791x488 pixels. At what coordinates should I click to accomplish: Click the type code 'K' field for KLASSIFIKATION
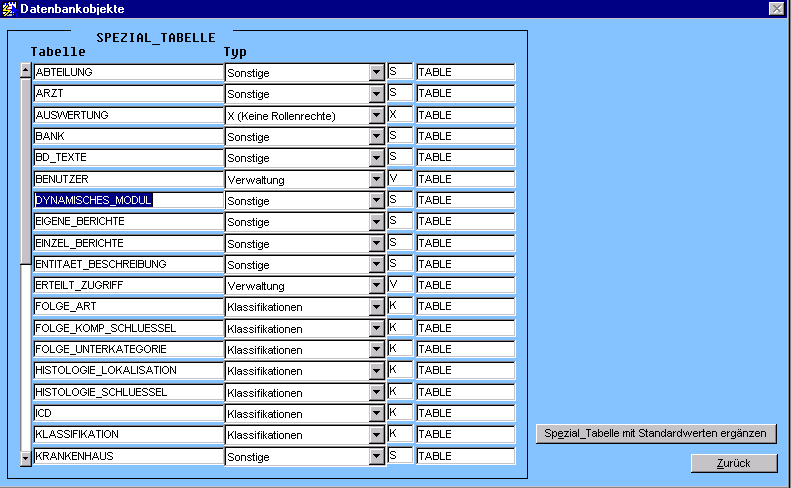399,434
